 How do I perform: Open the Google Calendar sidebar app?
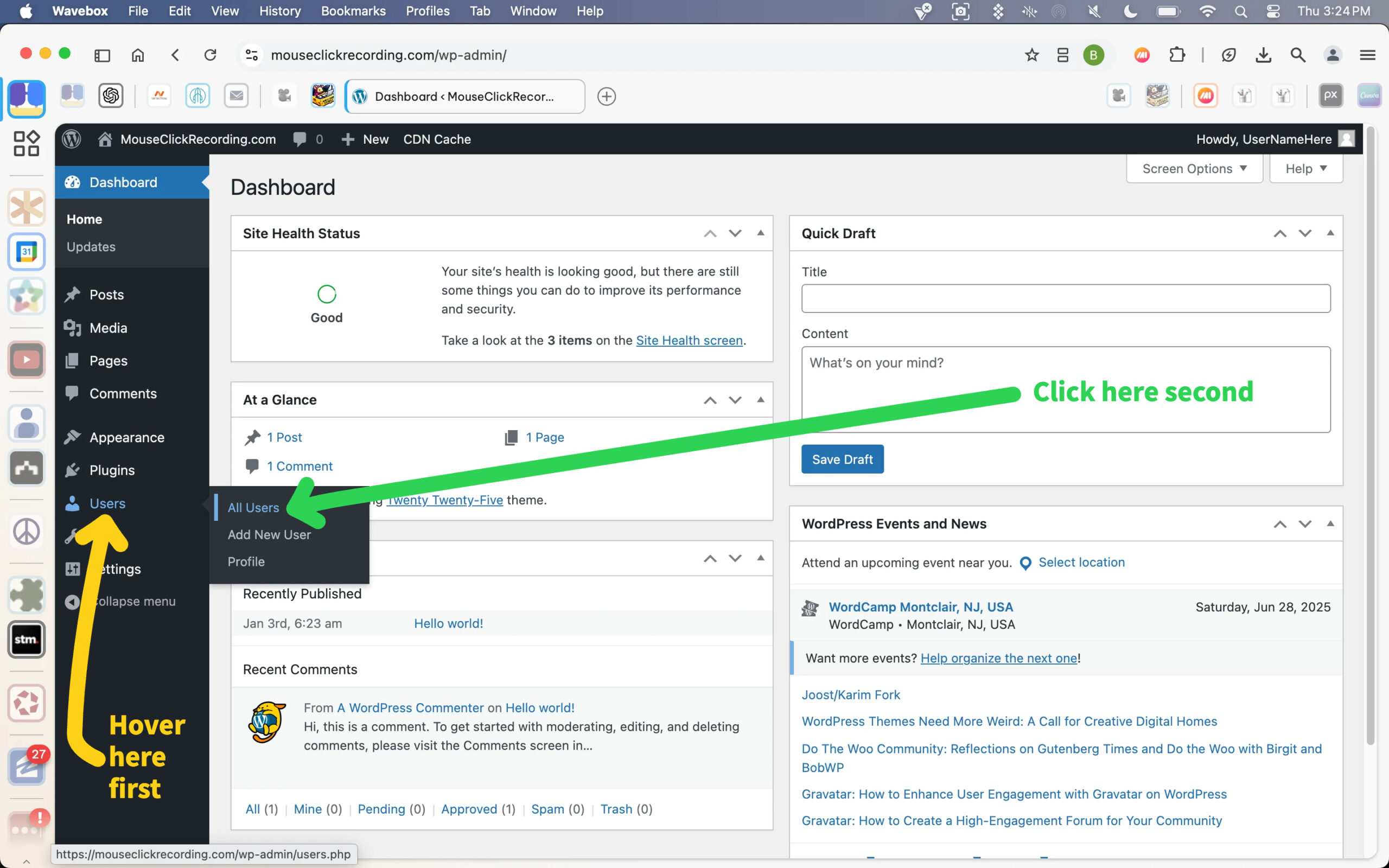27,252
